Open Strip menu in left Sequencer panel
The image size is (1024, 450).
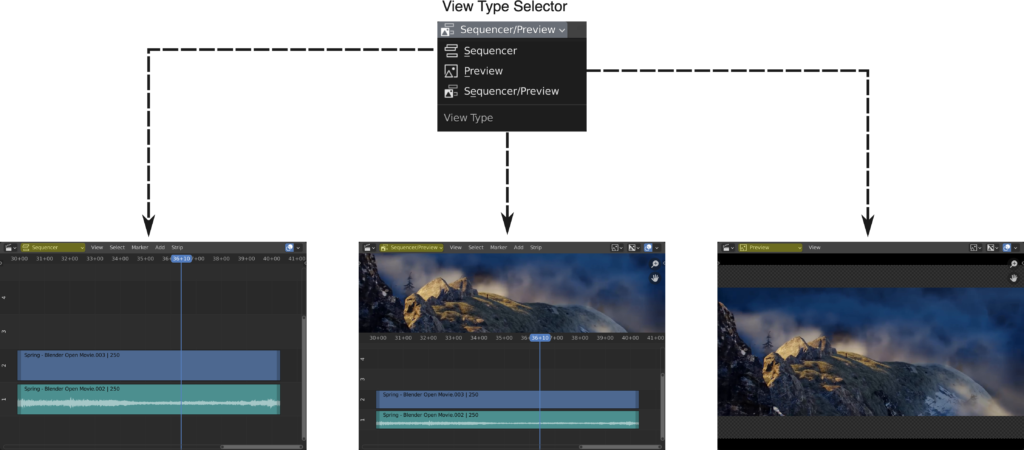click(177, 248)
